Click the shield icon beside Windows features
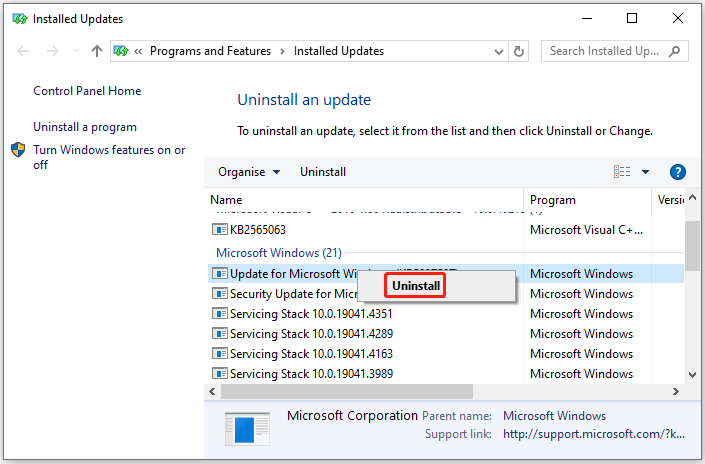Screen dimensions: 705x464 (x=18, y=150)
